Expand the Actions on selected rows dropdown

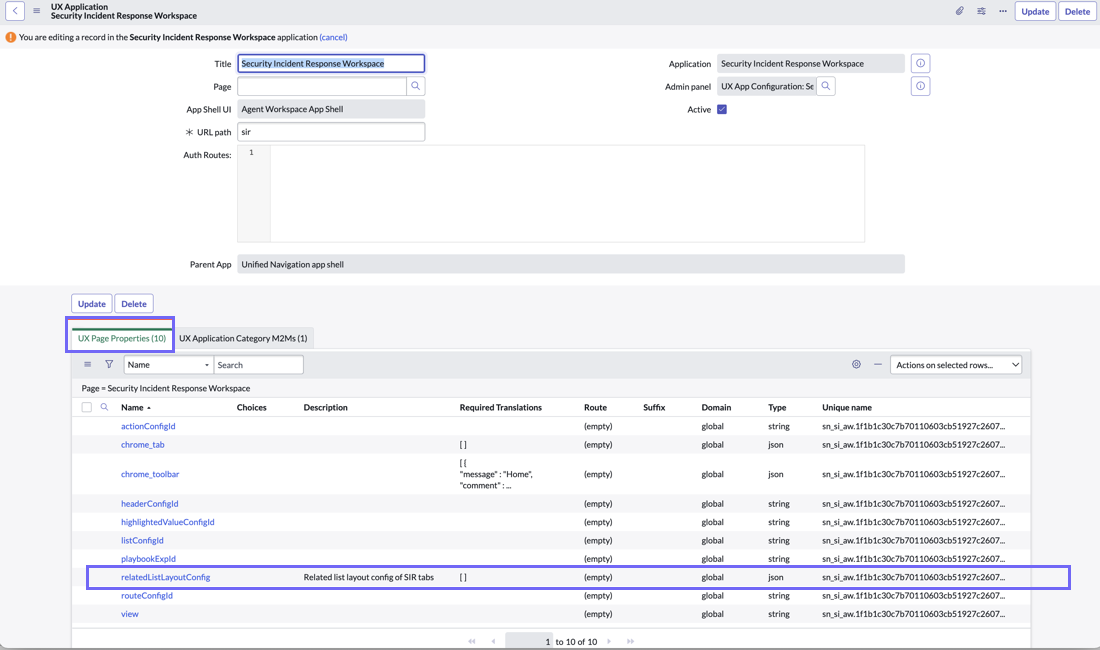click(955, 365)
